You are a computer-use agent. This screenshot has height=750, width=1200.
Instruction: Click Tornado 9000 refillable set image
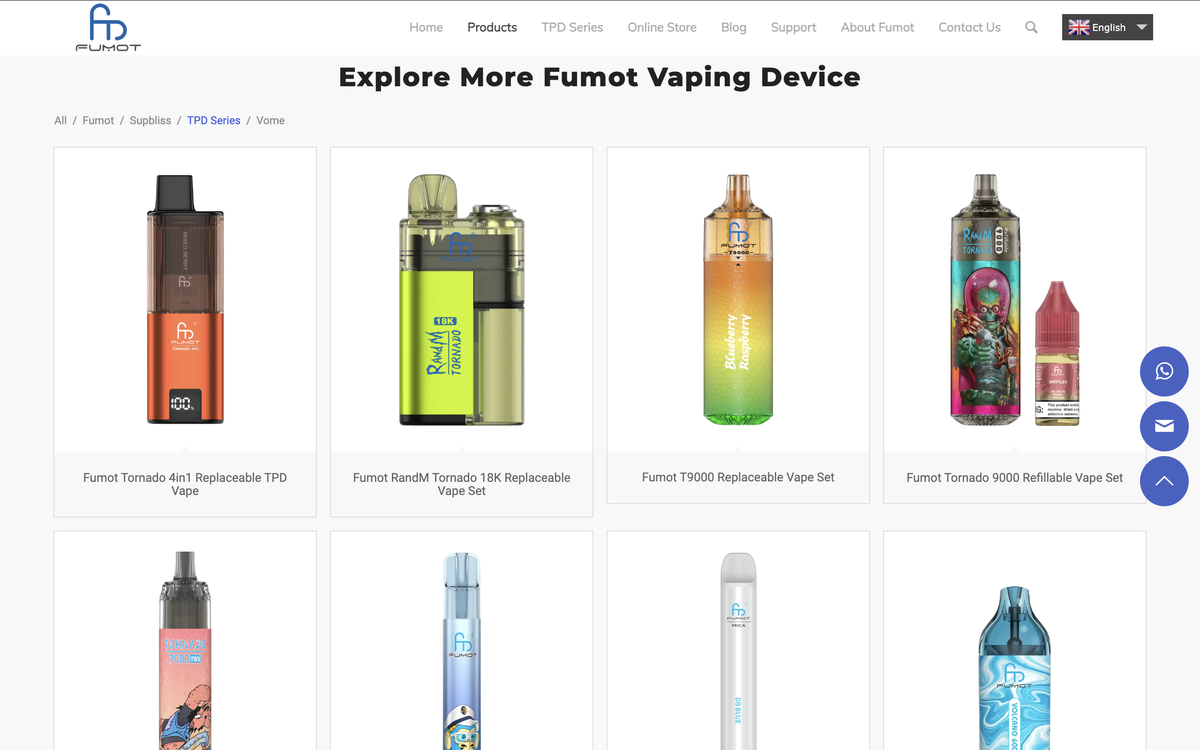(x=1014, y=300)
